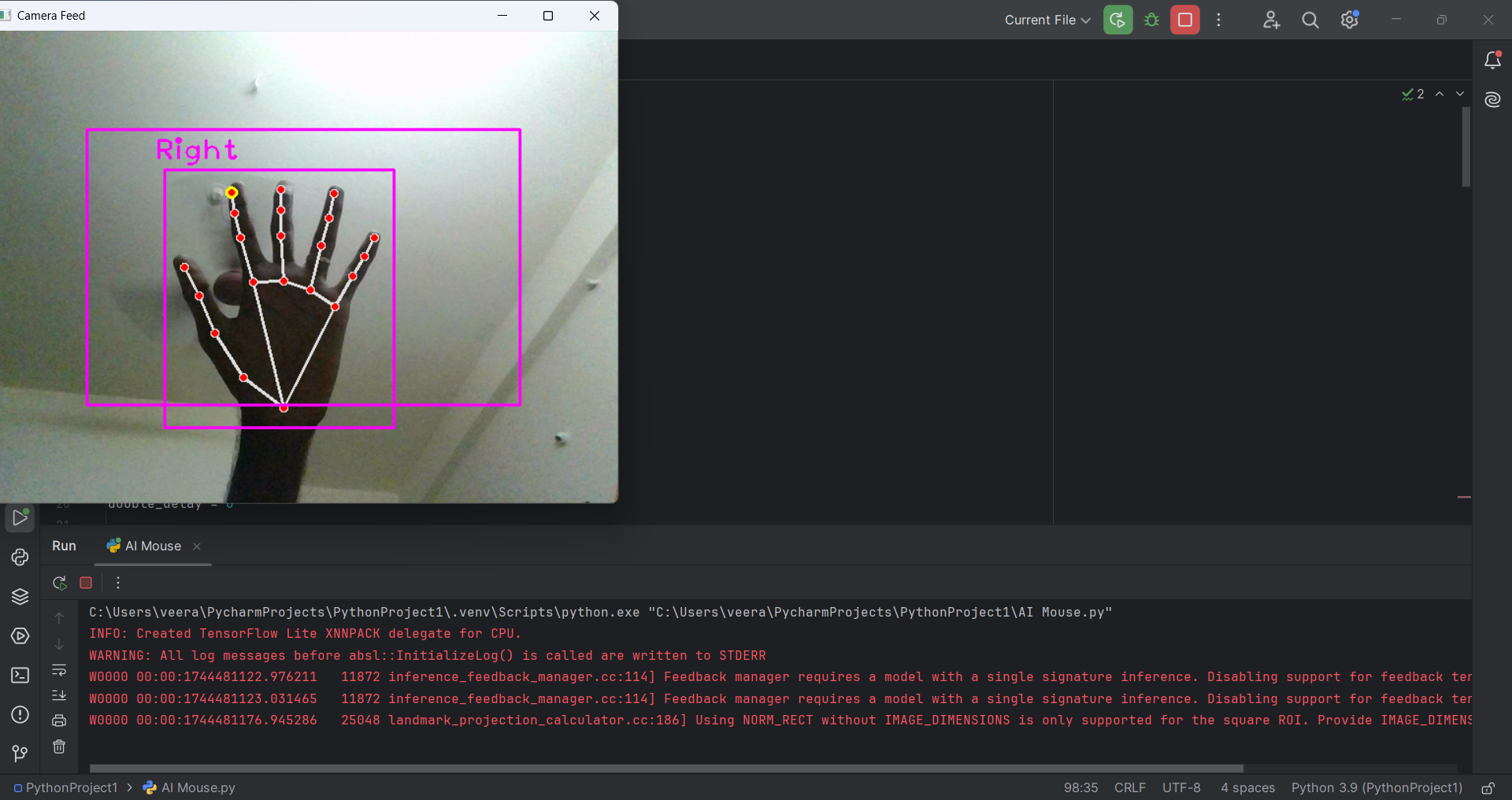This screenshot has width=1512, height=800.
Task: Click the Code With Me icon
Action: [1271, 20]
